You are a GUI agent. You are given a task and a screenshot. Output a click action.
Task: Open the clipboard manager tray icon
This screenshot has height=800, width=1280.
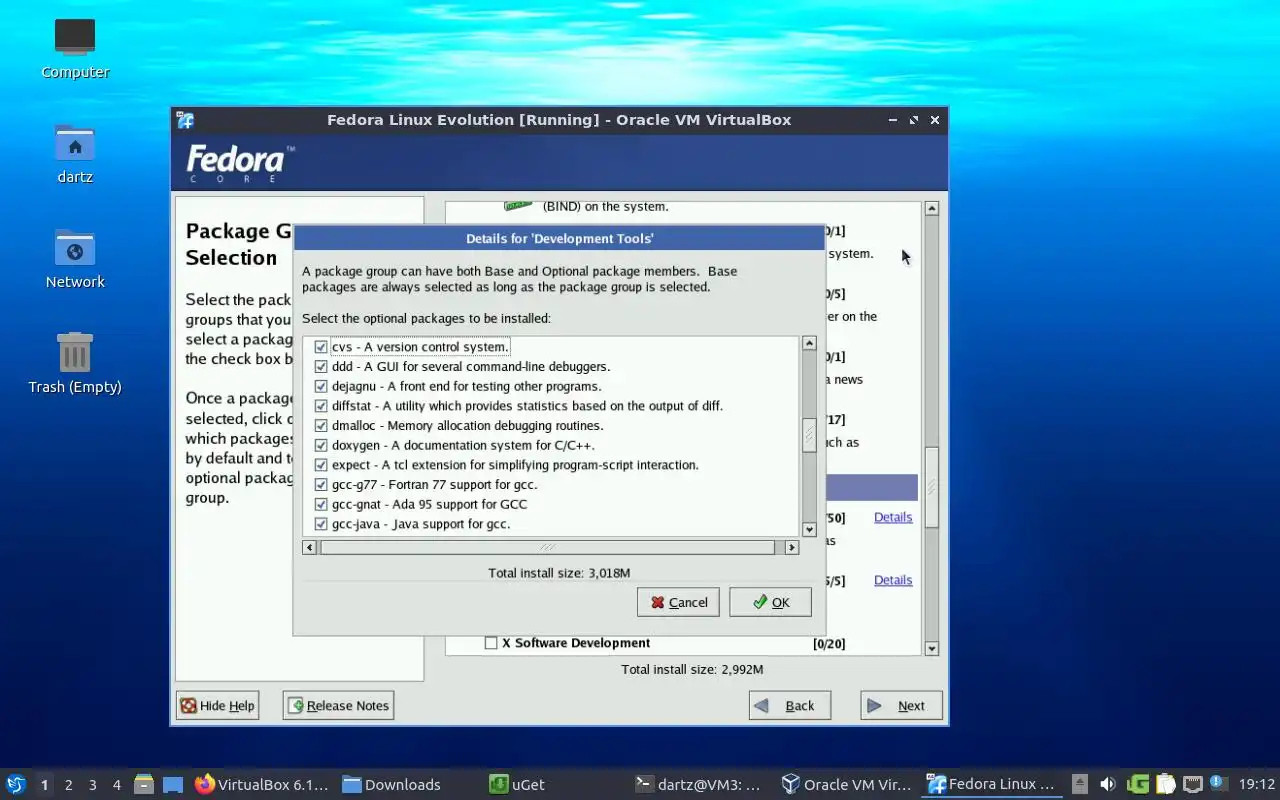[x=1165, y=785]
